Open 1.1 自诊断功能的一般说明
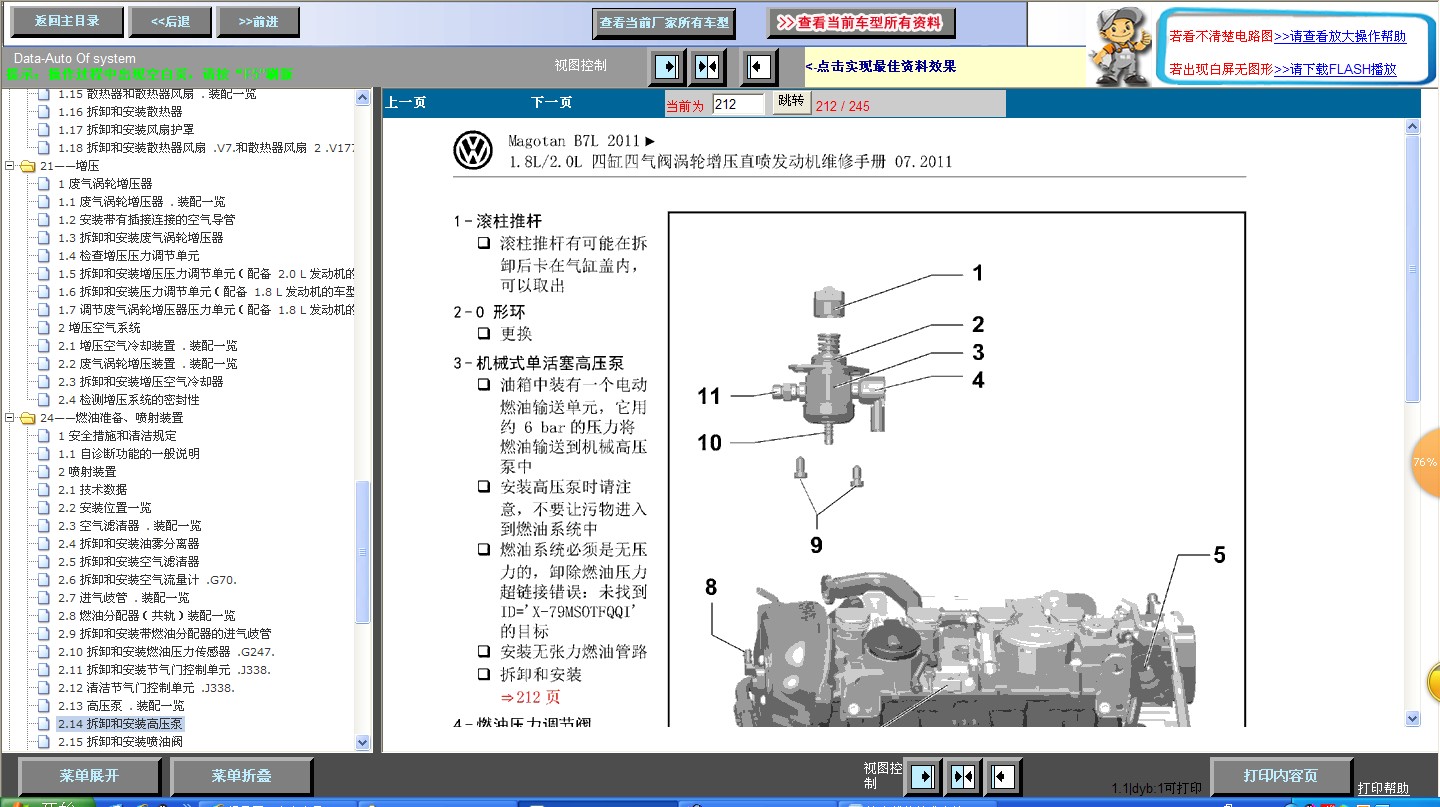The image size is (1440, 807). pyautogui.click(x=129, y=454)
